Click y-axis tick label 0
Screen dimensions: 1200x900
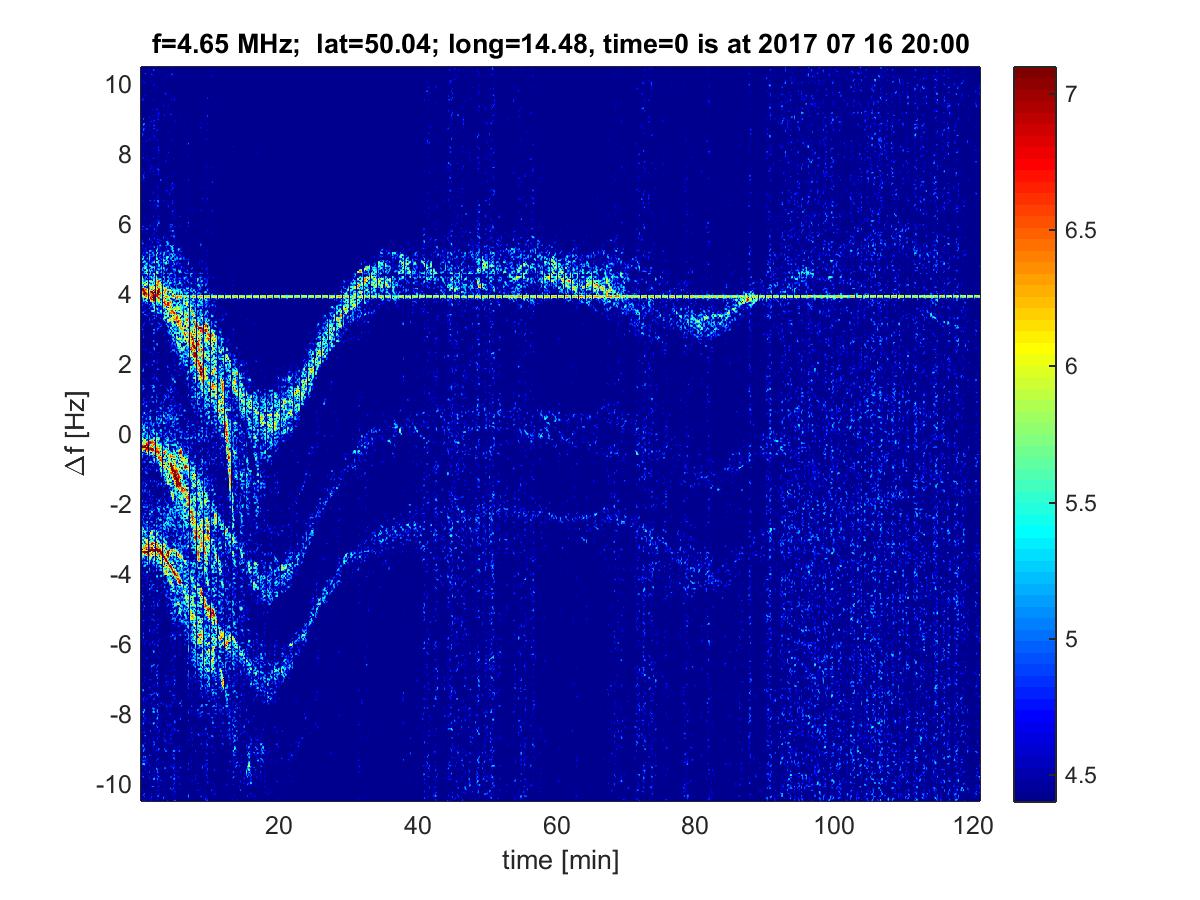click(124, 435)
